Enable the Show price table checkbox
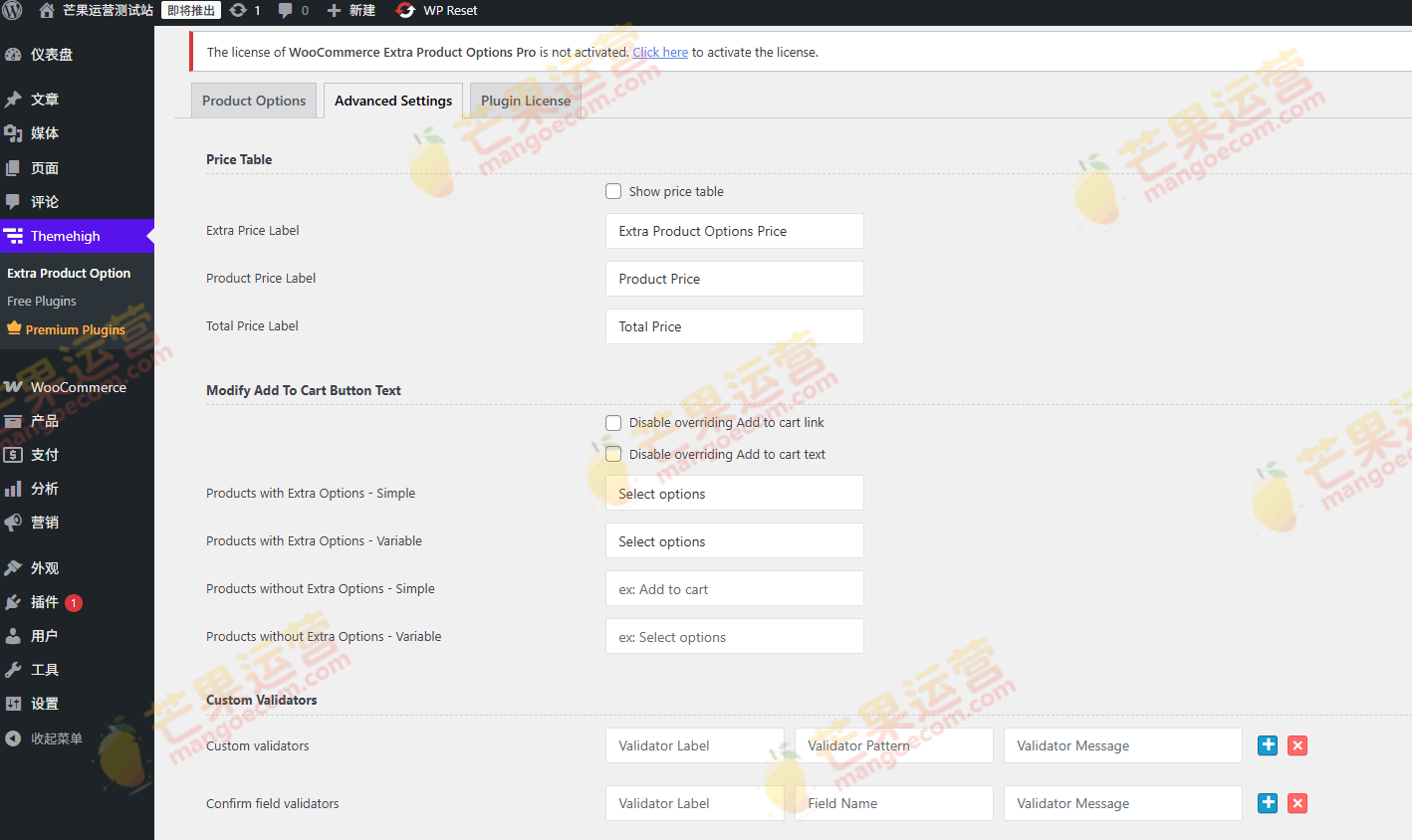 [613, 191]
